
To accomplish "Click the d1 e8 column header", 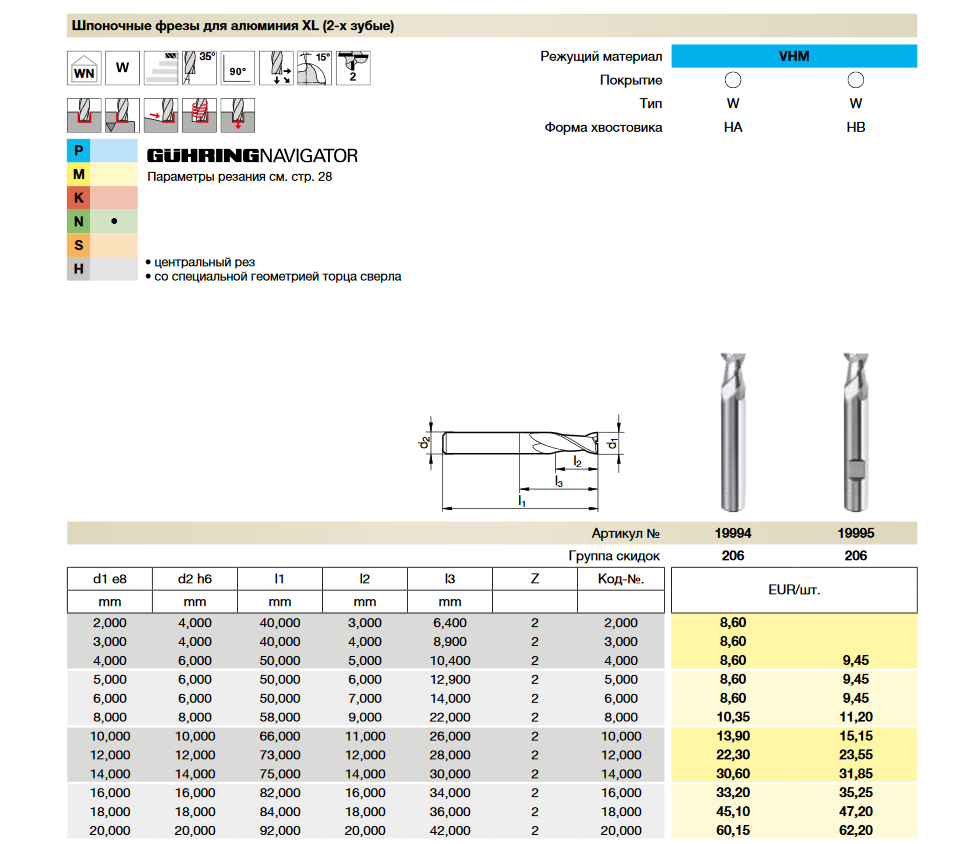I will [x=109, y=578].
